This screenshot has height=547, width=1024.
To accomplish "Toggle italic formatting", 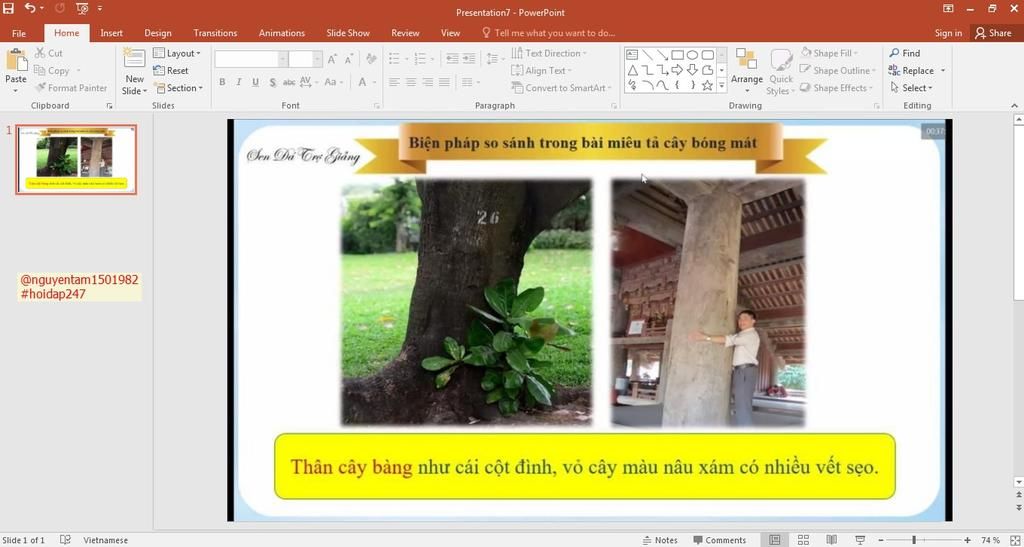I will (x=238, y=82).
